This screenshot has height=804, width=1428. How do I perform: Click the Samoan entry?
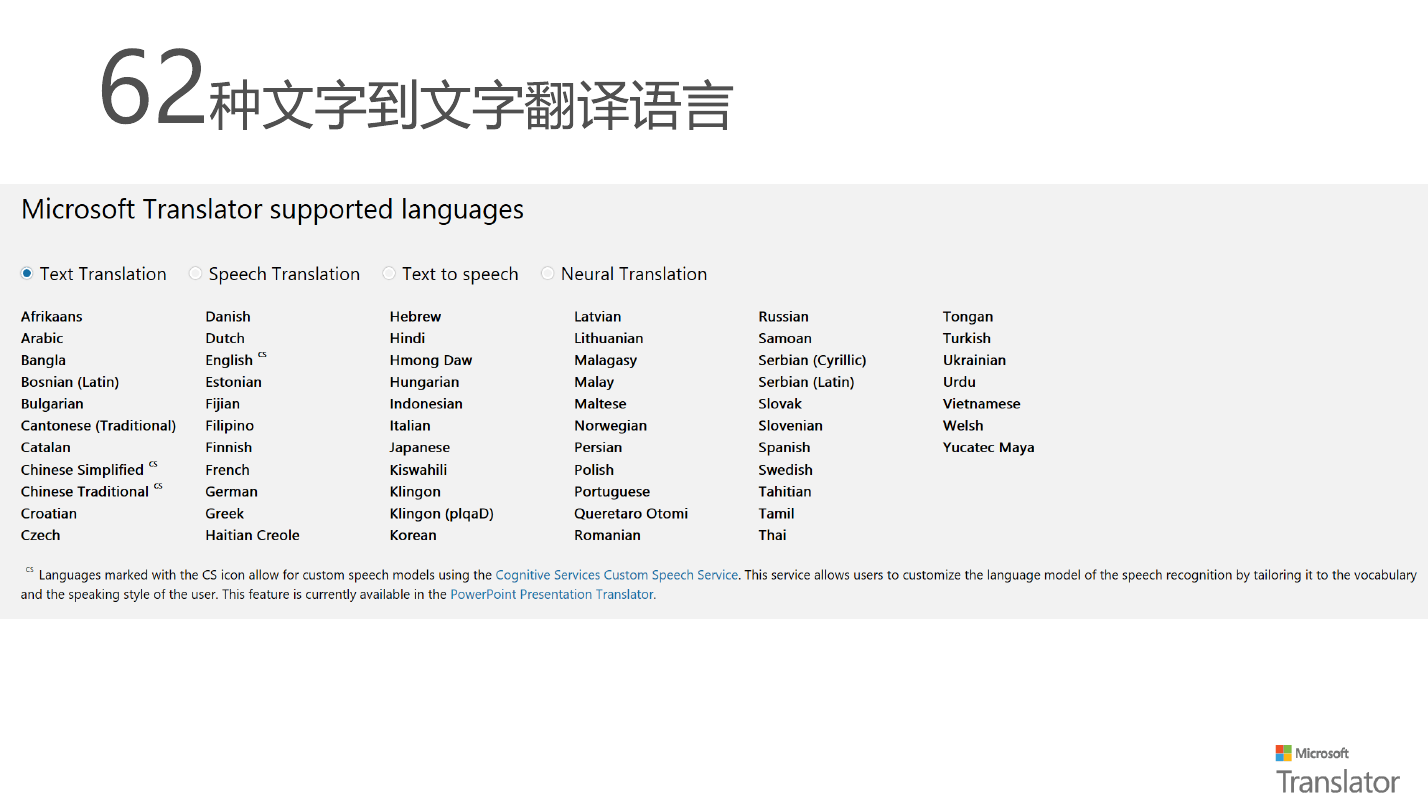785,338
